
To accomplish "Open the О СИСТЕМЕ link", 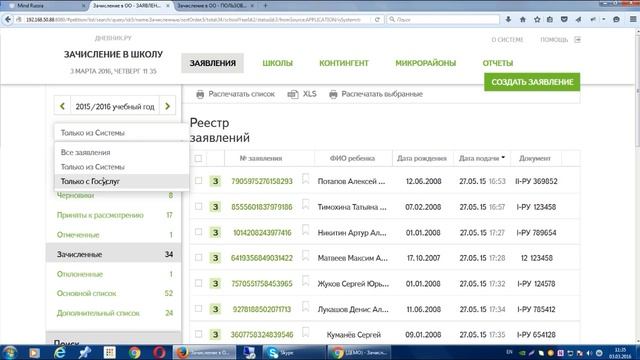I will pyautogui.click(x=507, y=40).
